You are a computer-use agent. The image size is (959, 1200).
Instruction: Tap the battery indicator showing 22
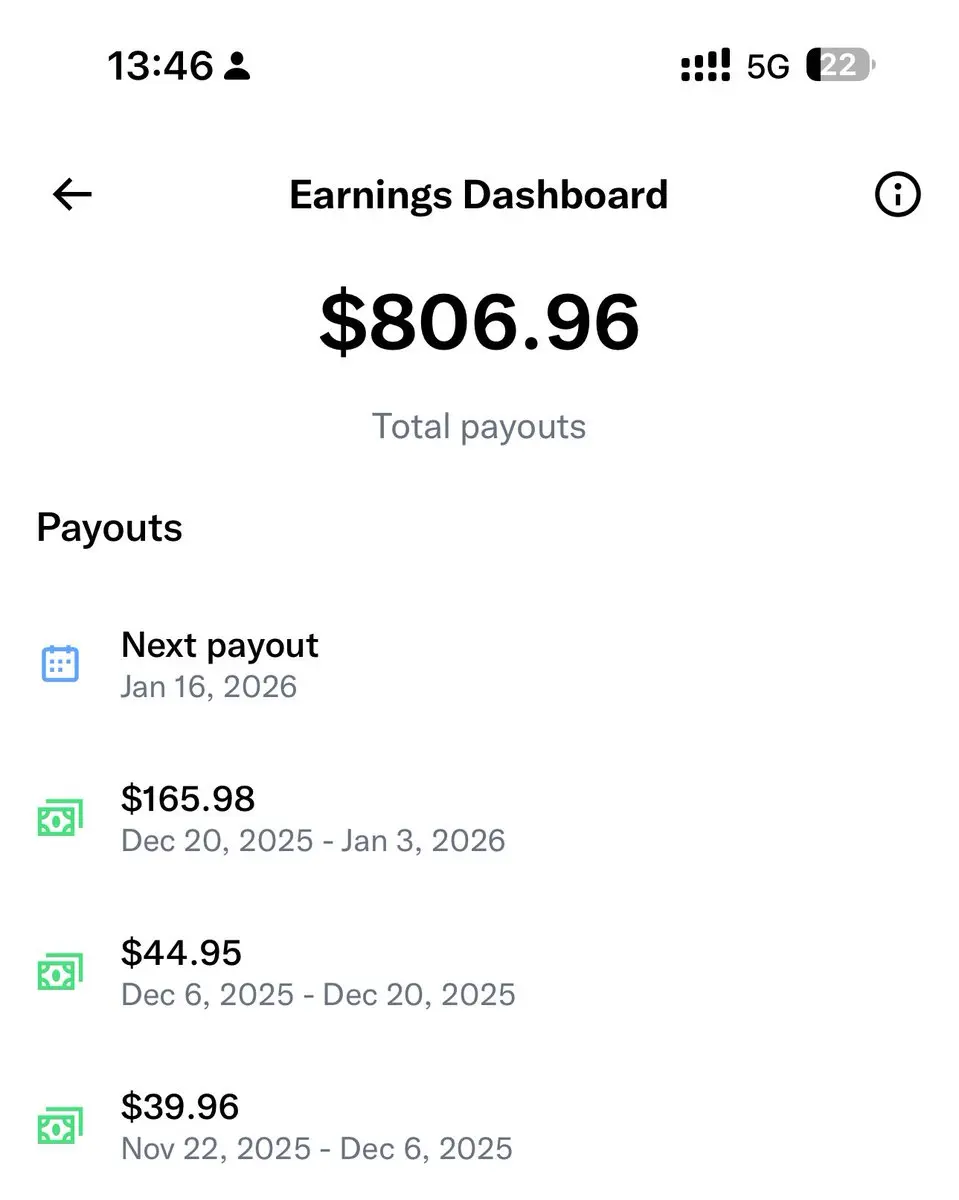(x=841, y=66)
